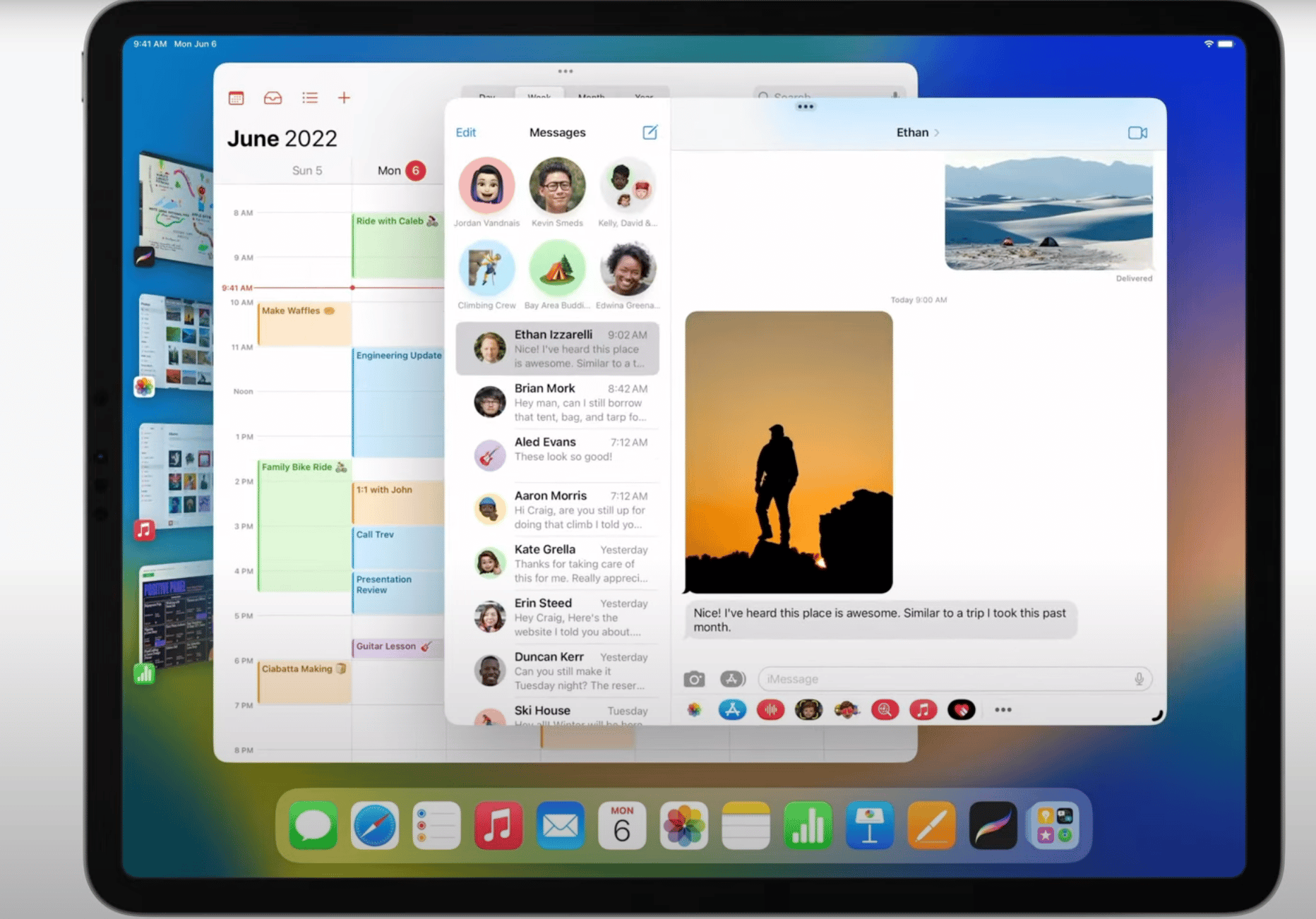Click the iMessage text input field

click(x=939, y=679)
